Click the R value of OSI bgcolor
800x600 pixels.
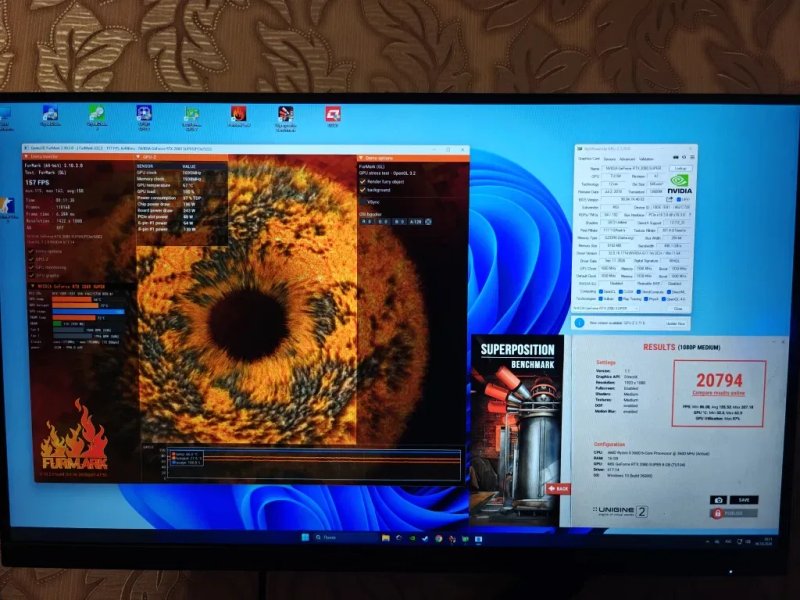pos(367,221)
